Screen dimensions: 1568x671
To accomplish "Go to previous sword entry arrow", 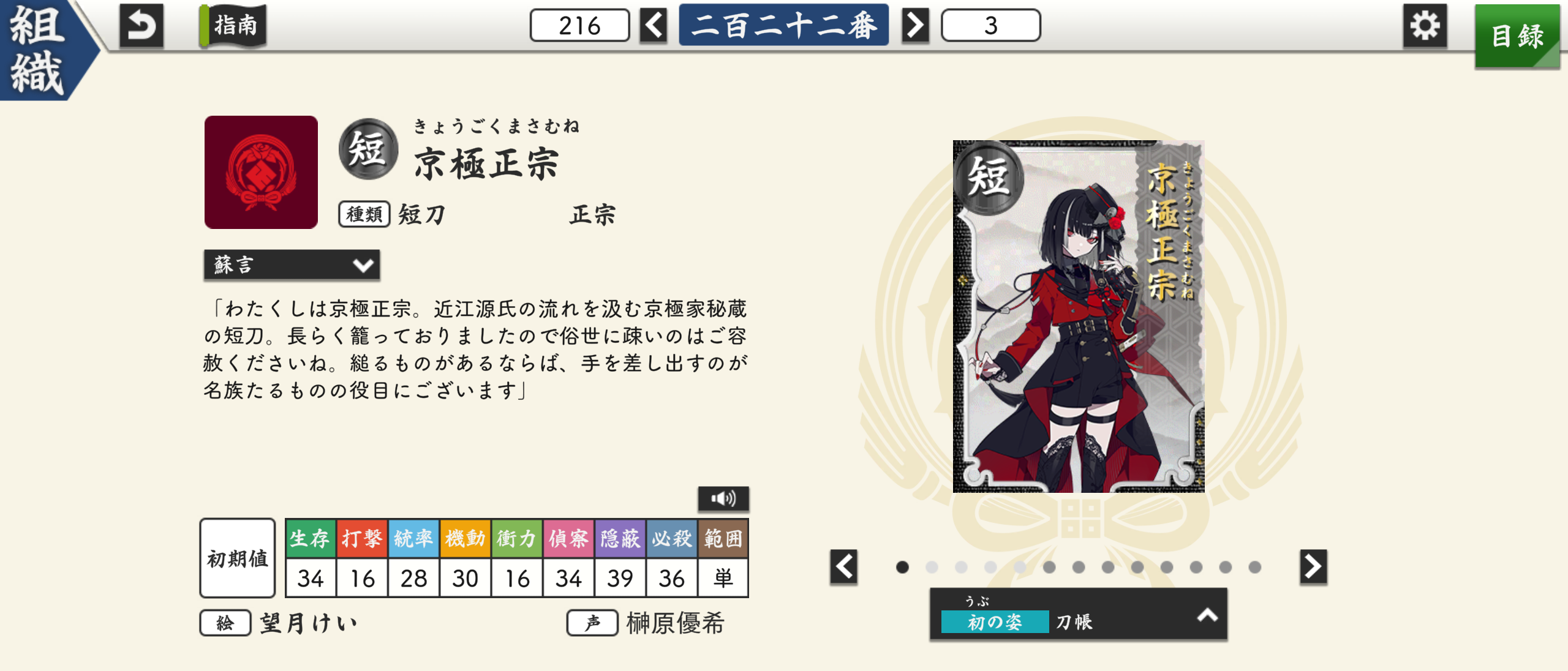I will 654,26.
